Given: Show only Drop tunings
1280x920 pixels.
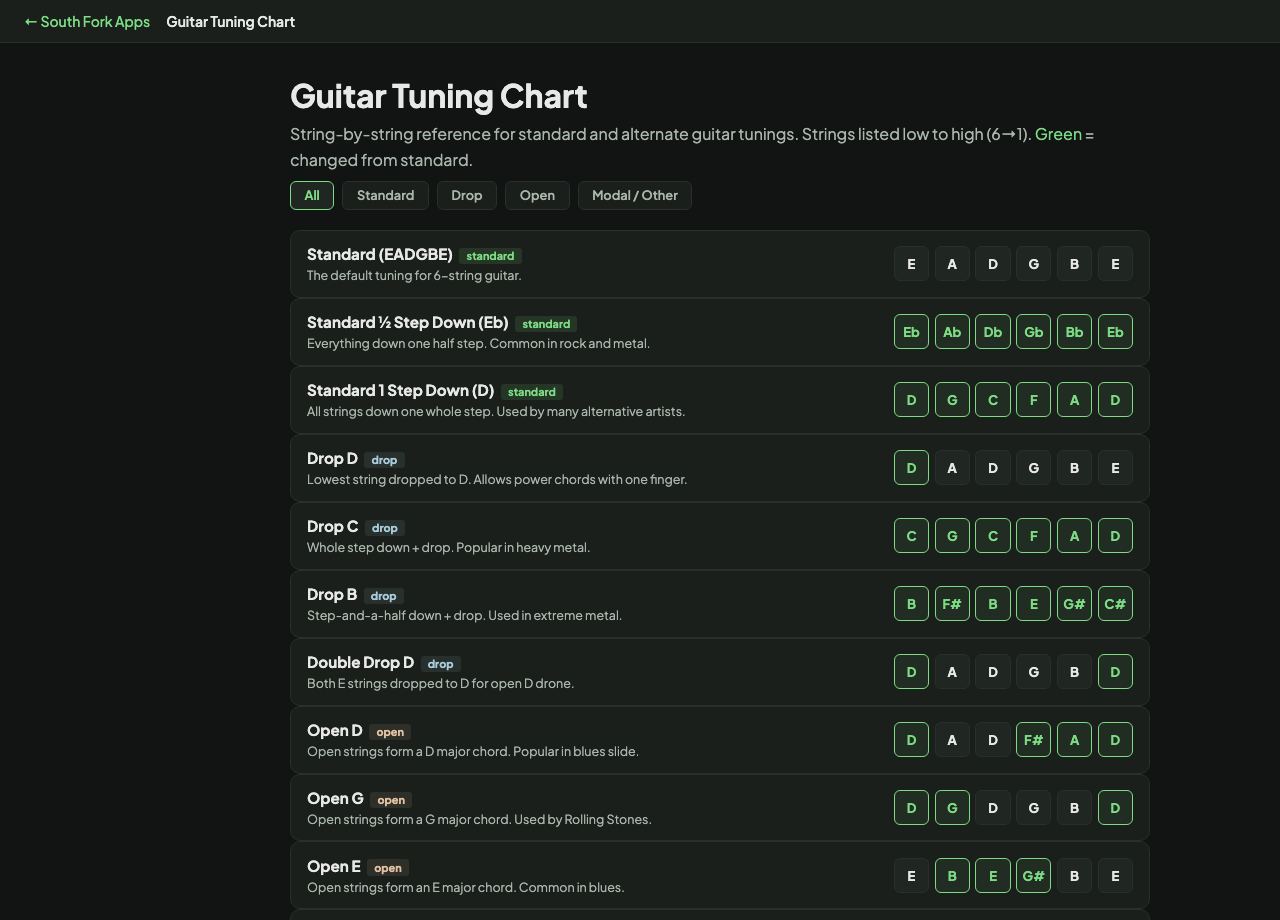Looking at the screenshot, I should click(467, 195).
